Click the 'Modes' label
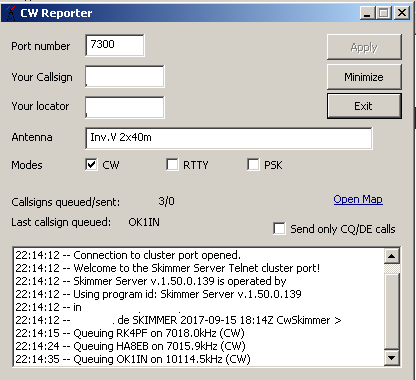 point(27,165)
